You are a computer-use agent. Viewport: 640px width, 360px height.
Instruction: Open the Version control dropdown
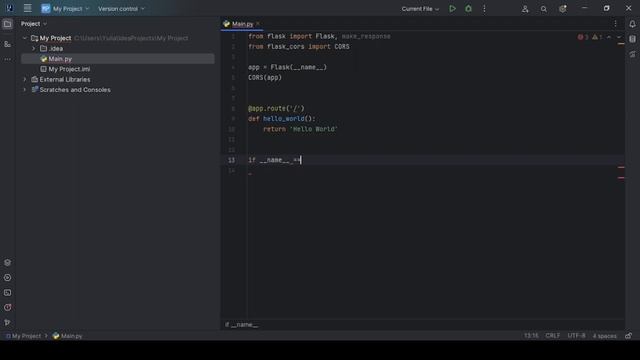[x=121, y=9]
